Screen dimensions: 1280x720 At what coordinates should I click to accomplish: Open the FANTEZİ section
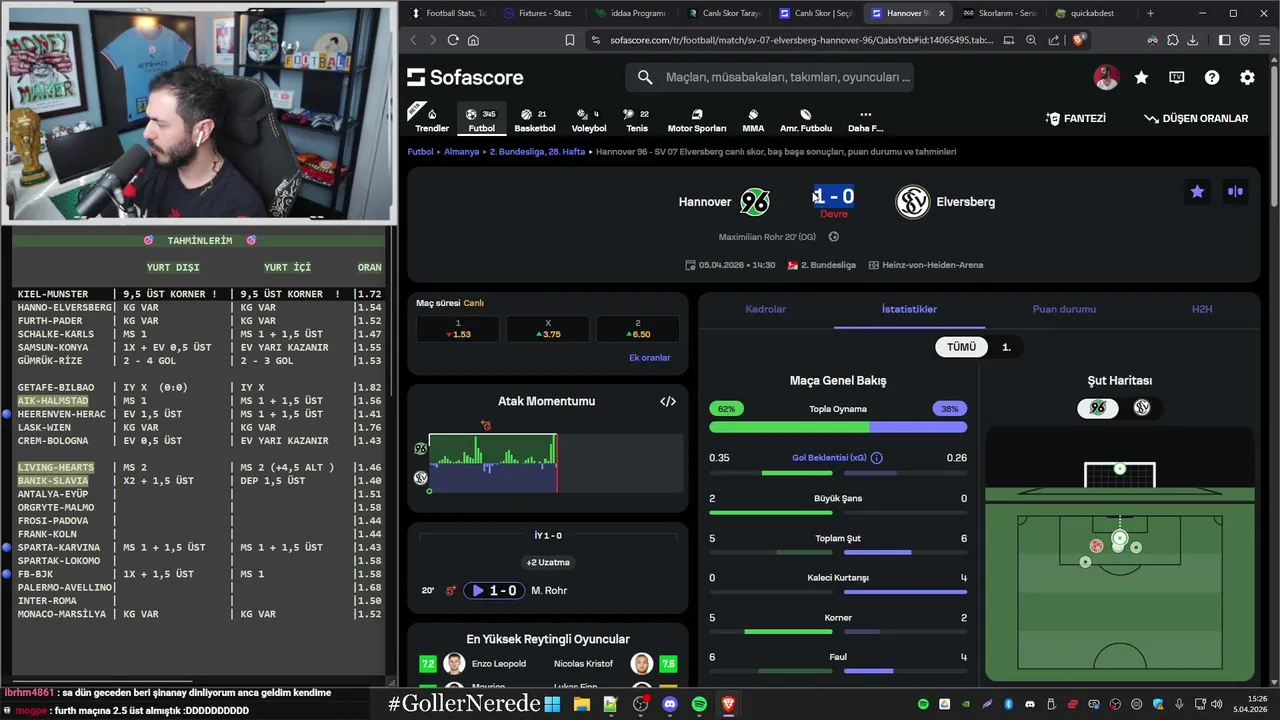pos(1076,118)
